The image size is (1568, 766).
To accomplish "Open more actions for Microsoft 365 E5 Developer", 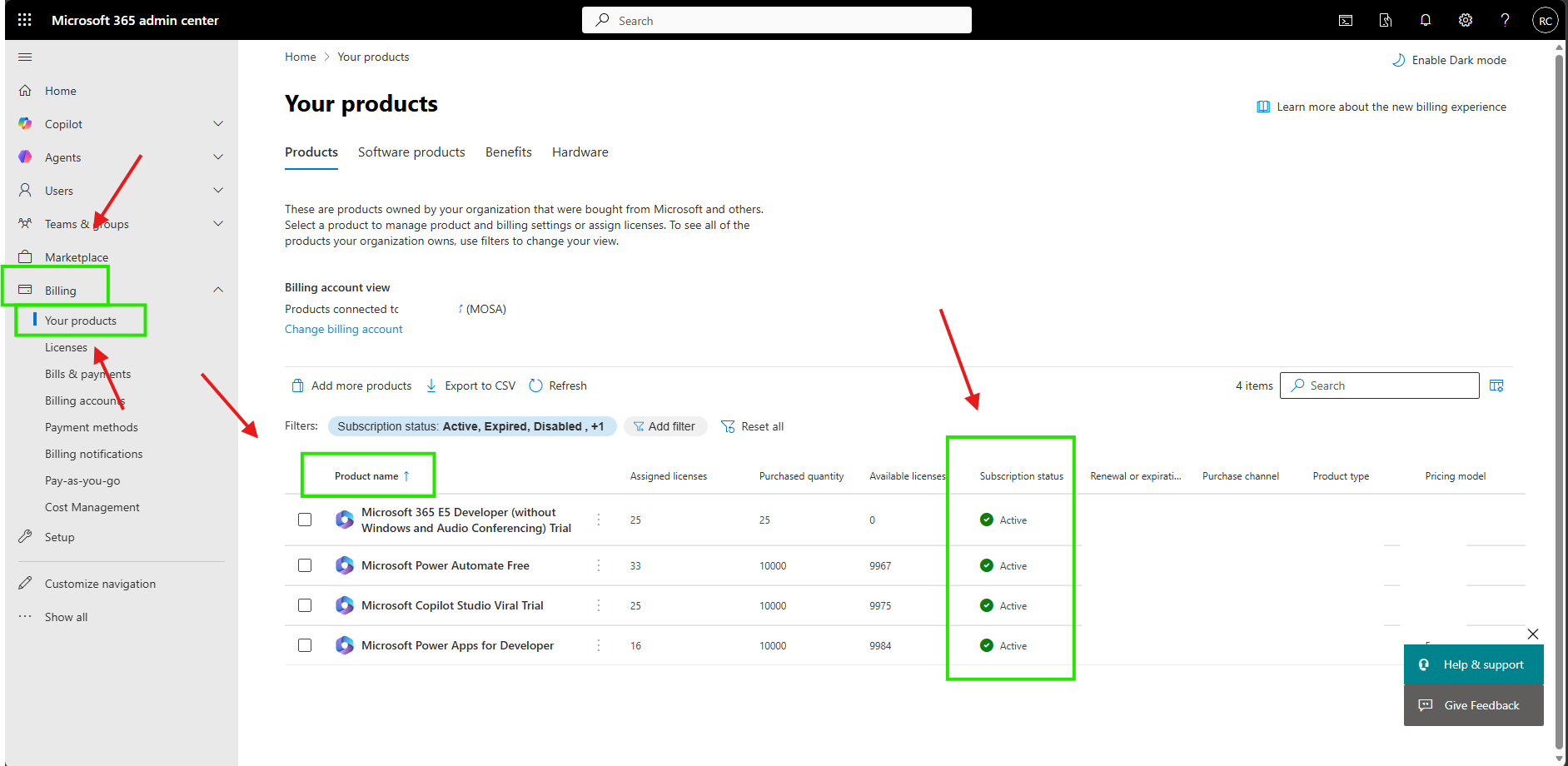I will tap(599, 520).
